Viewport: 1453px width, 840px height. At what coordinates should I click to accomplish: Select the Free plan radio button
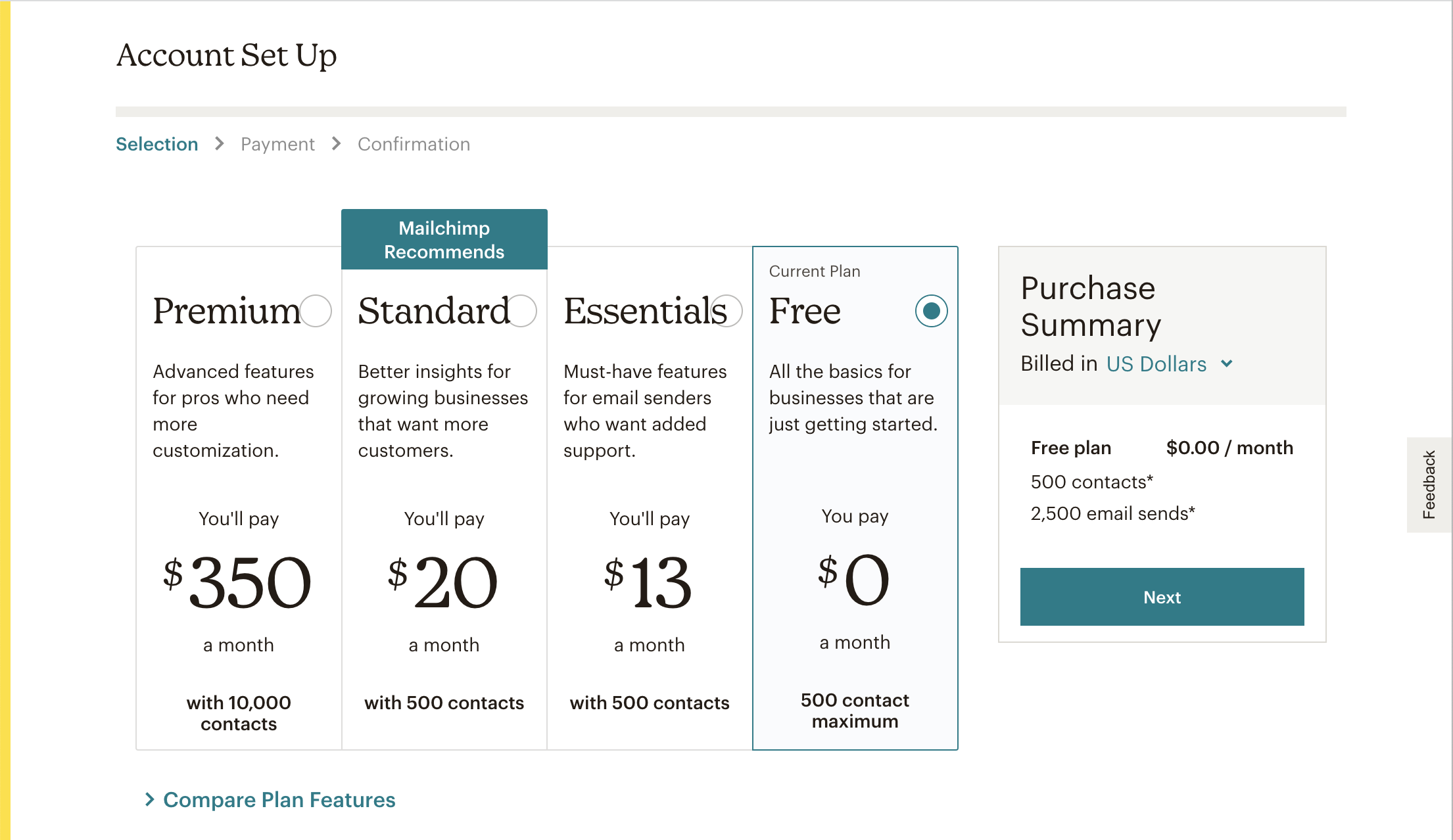931,311
